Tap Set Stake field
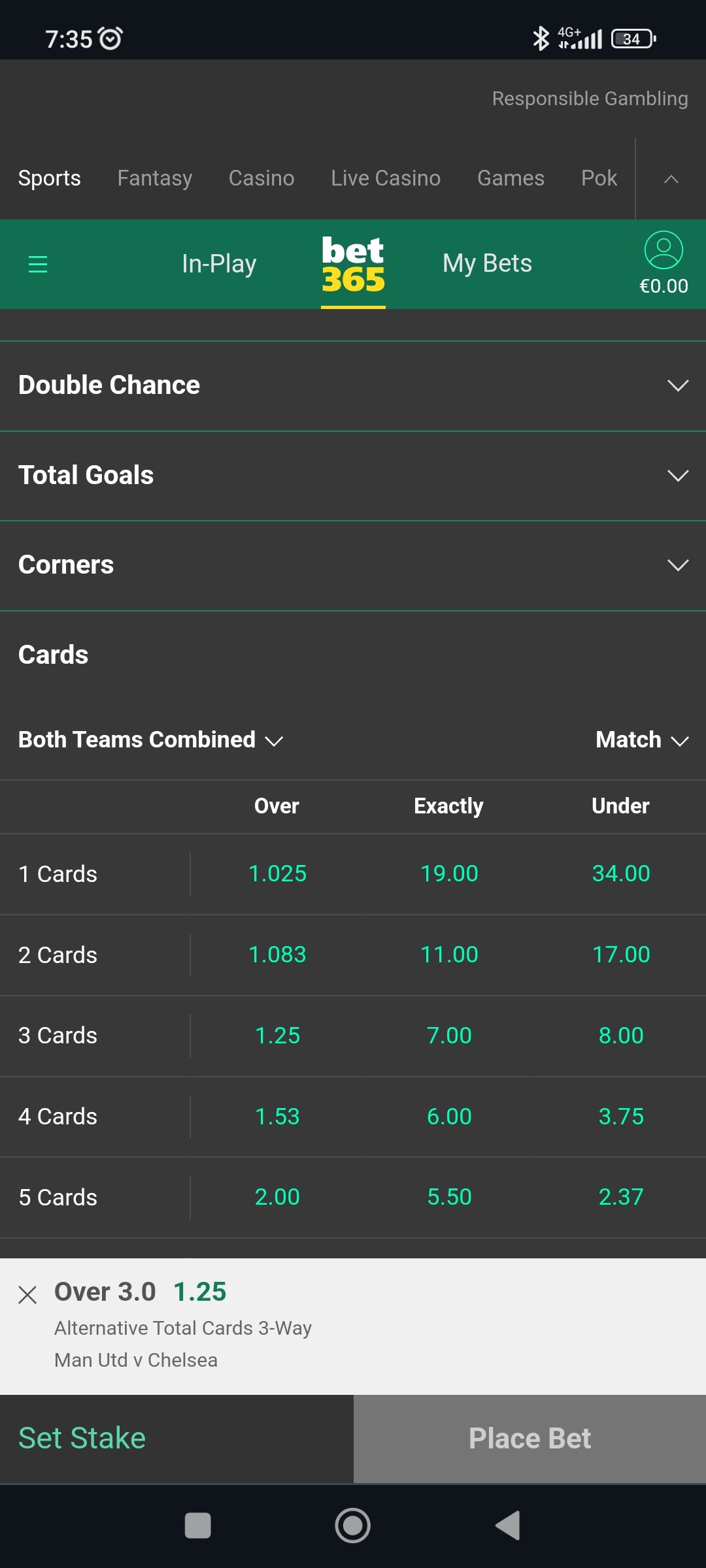This screenshot has width=706, height=1568. pos(176,1439)
